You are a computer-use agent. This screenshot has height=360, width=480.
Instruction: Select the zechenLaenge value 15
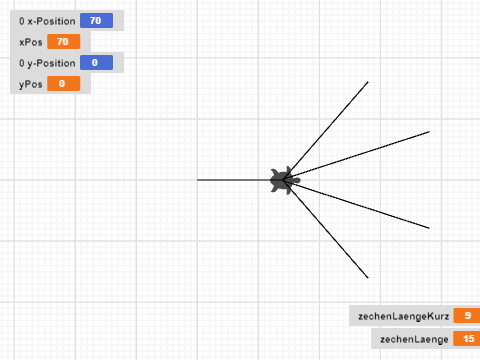467,339
